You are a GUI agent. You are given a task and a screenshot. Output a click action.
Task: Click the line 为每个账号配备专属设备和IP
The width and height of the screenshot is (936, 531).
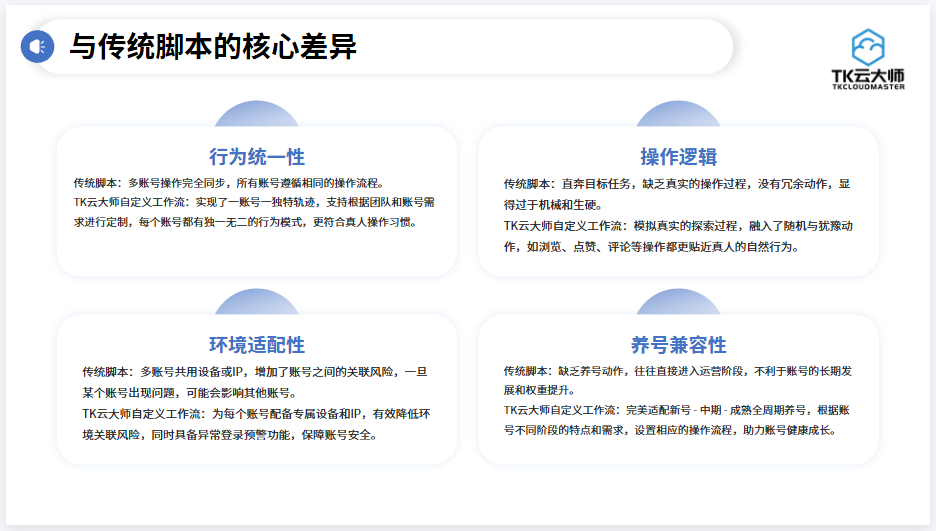(256, 413)
